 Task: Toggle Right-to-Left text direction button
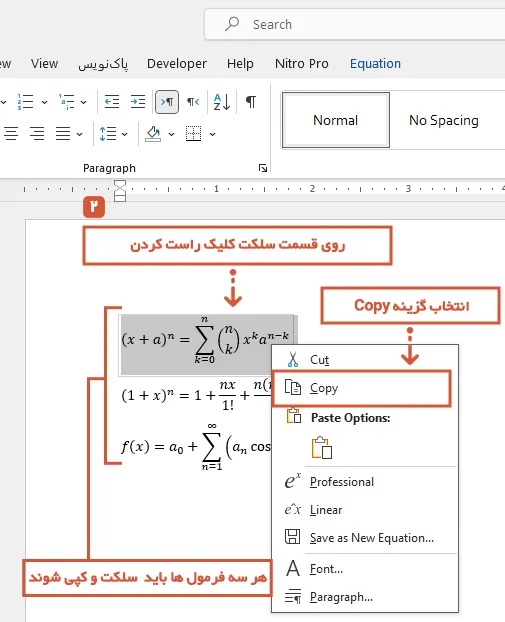[193, 102]
